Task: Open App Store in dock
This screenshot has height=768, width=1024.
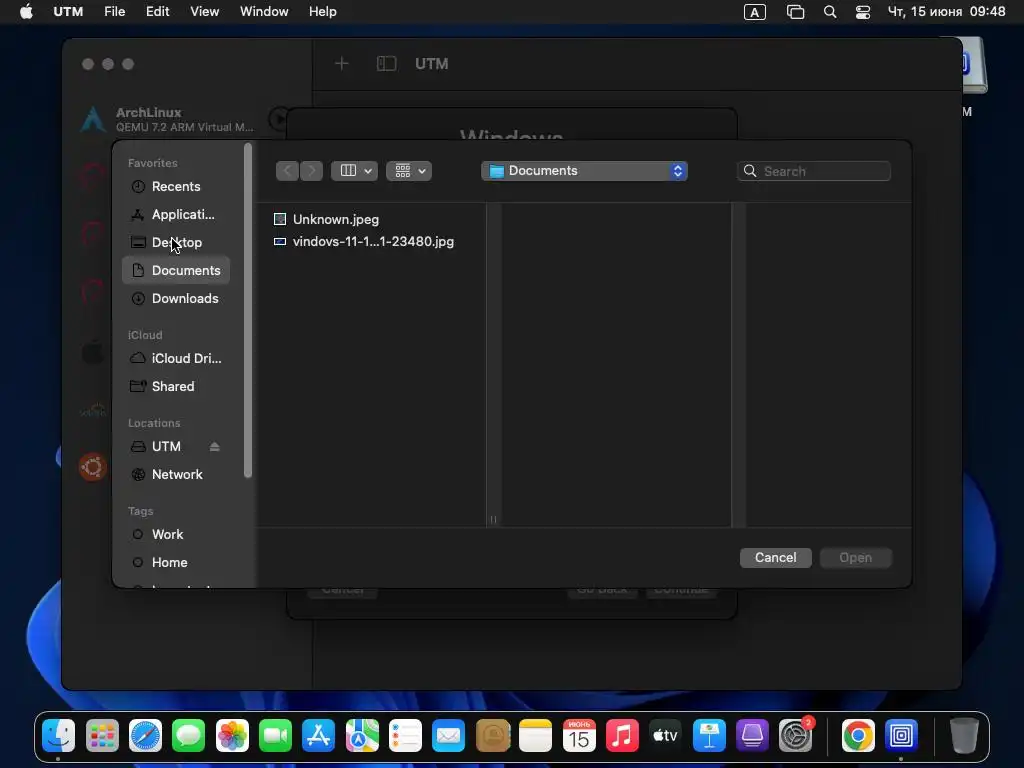Action: click(x=319, y=736)
